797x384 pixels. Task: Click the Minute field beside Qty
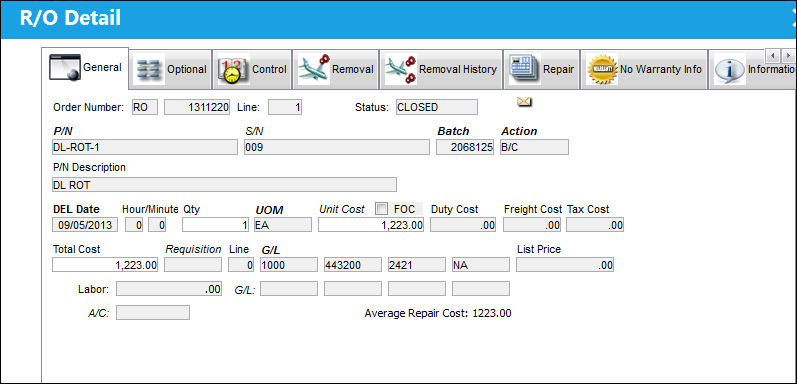[x=157, y=225]
